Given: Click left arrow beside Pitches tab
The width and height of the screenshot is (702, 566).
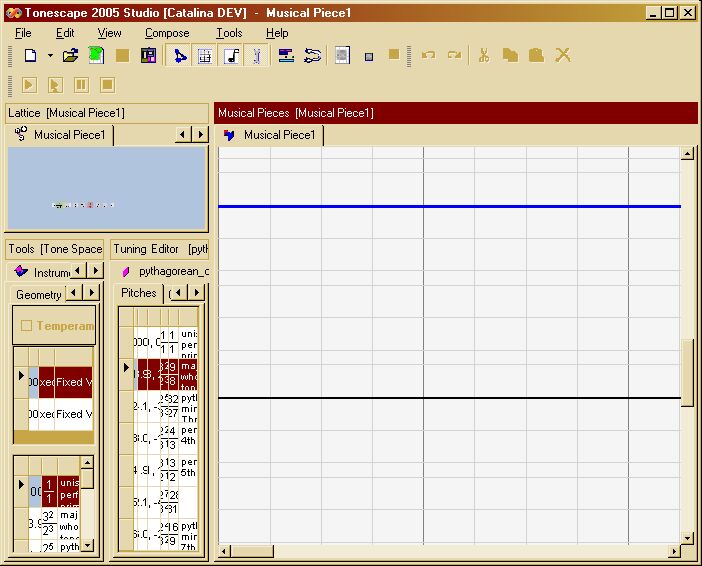Looking at the screenshot, I should [x=178, y=293].
